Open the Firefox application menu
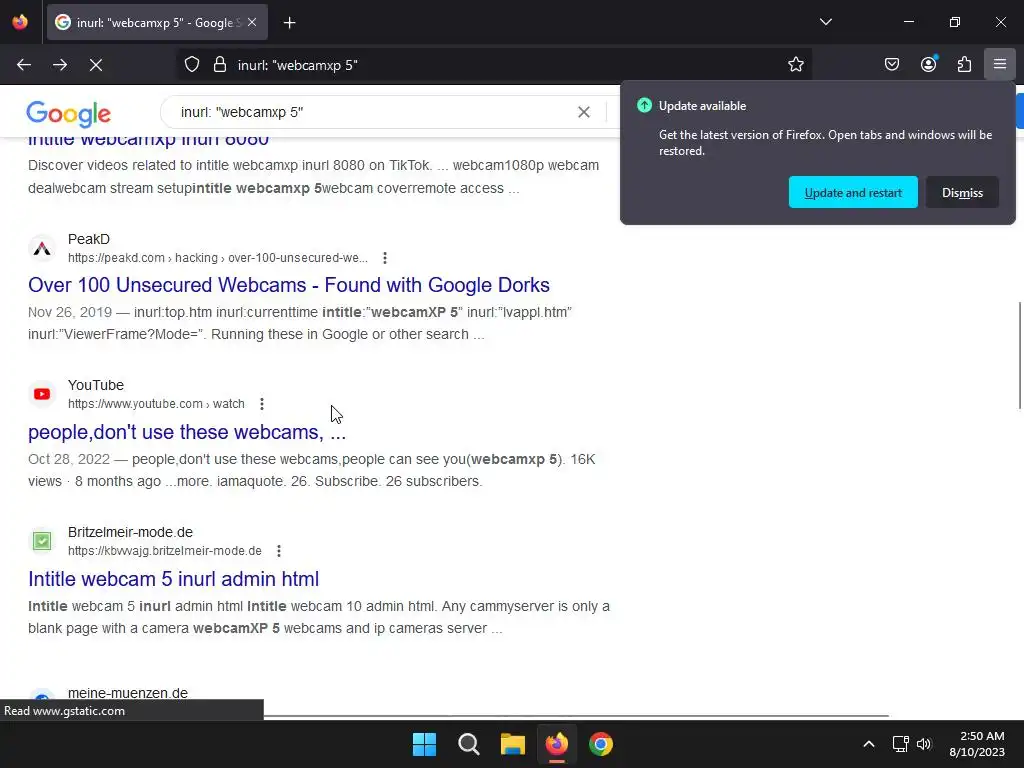The image size is (1024, 768). tap(1000, 65)
